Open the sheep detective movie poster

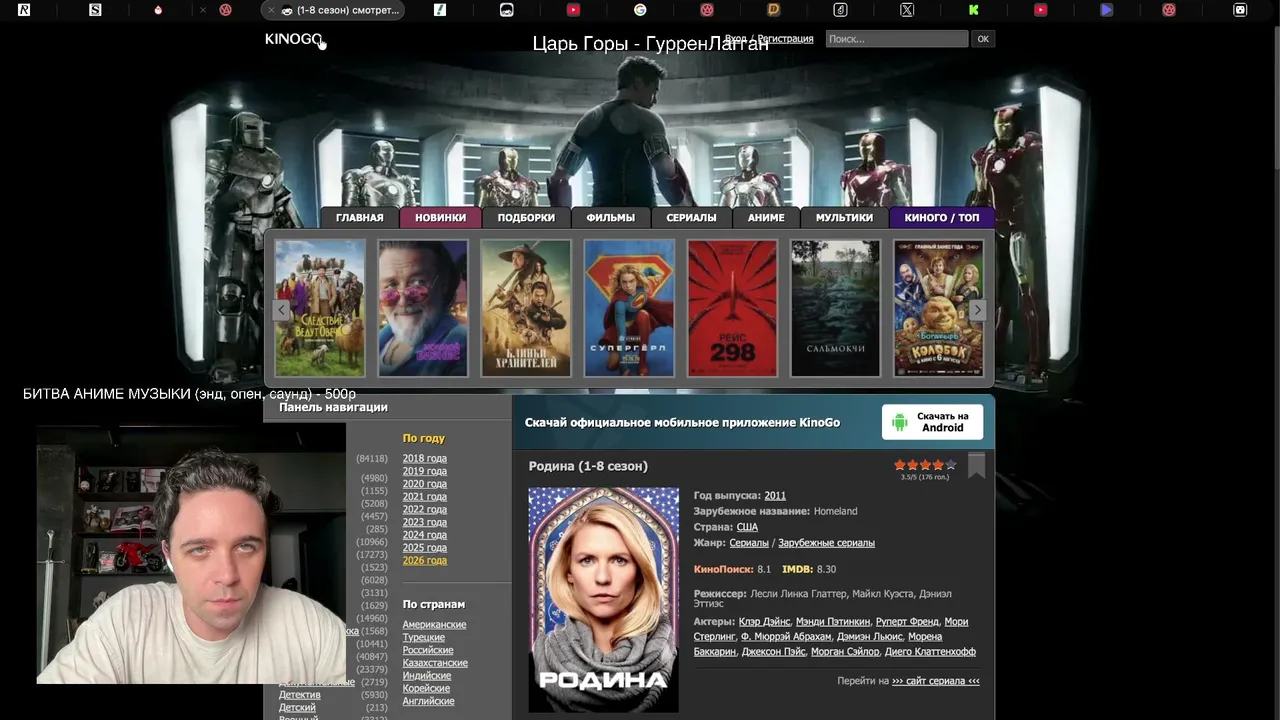coord(320,308)
